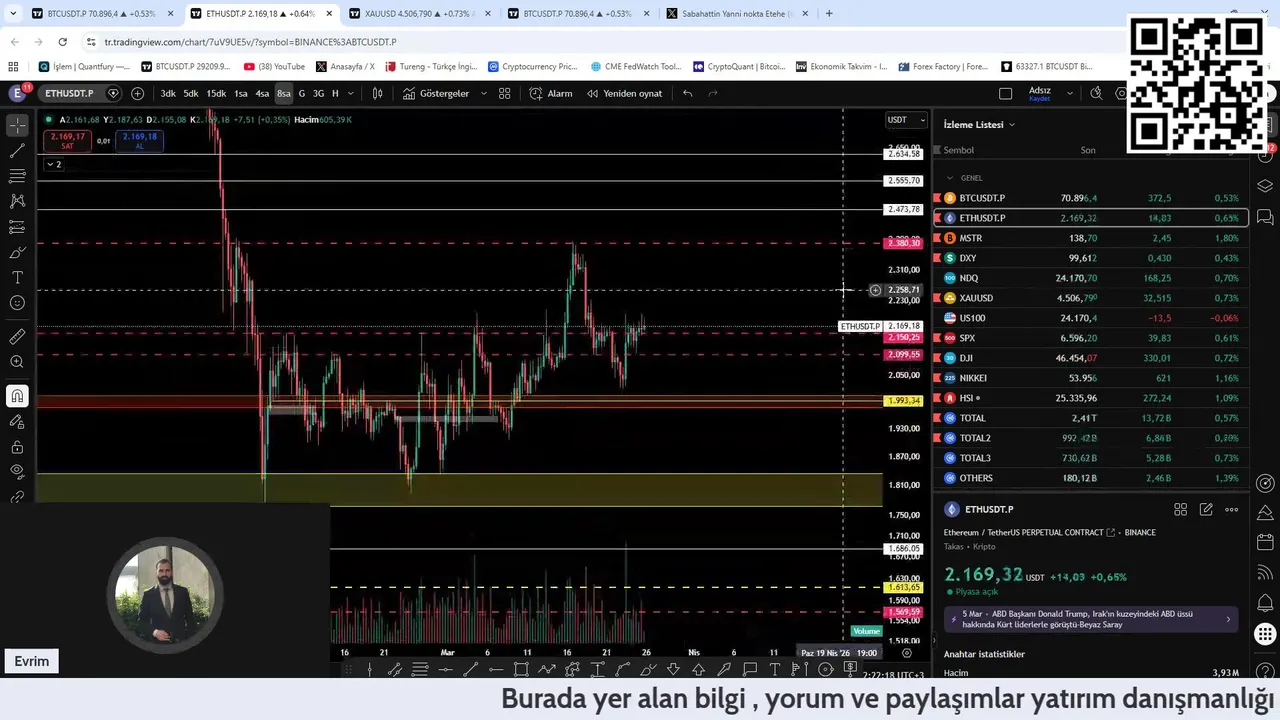Sort watchlist by the Sembol column
1280x720 pixels.
[x=958, y=150]
